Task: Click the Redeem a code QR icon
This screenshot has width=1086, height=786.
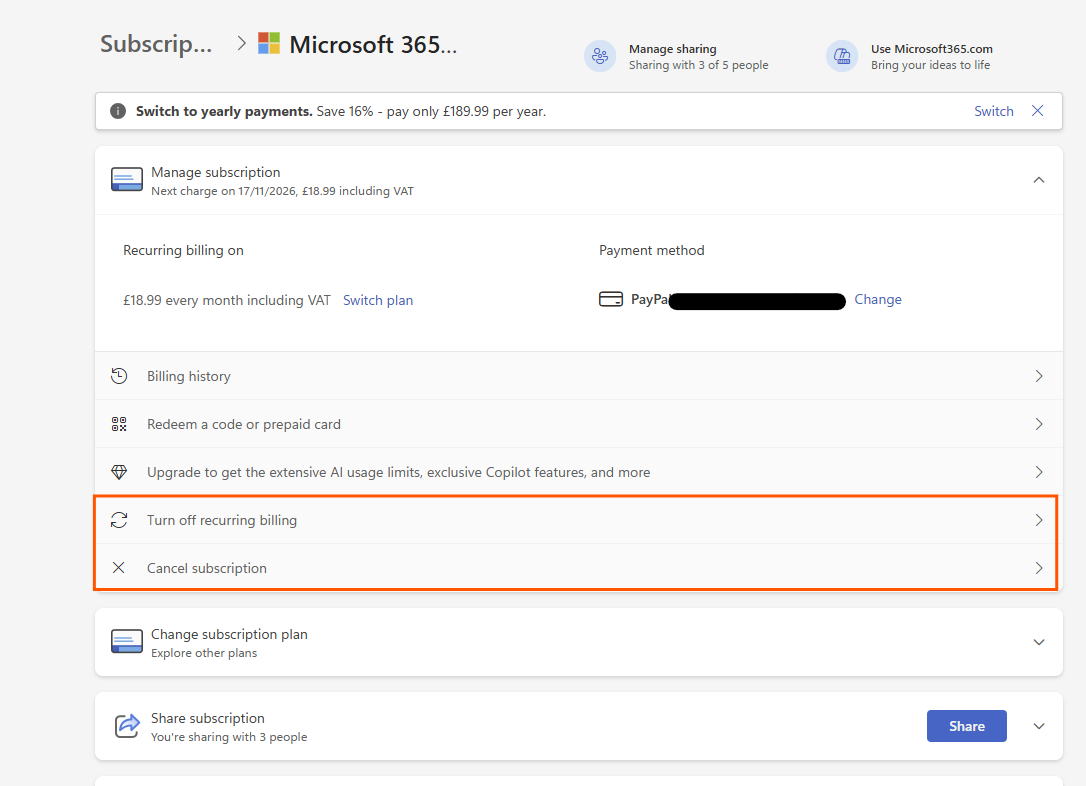Action: [119, 424]
